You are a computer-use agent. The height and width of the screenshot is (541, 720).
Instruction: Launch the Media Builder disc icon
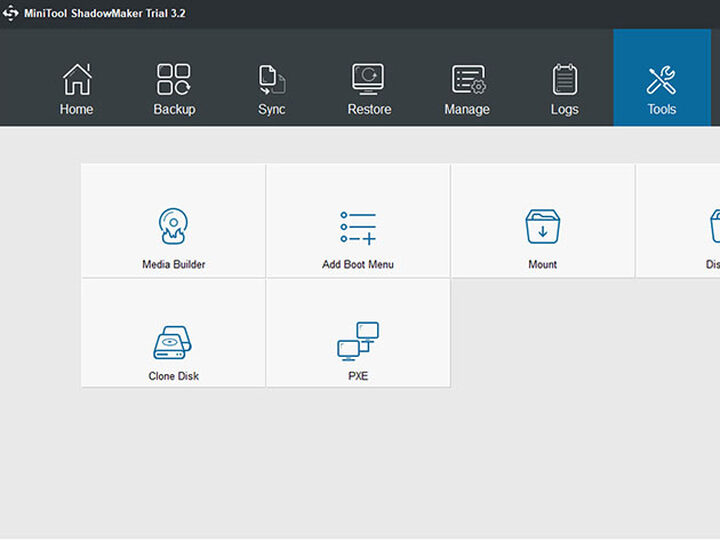pyautogui.click(x=173, y=227)
